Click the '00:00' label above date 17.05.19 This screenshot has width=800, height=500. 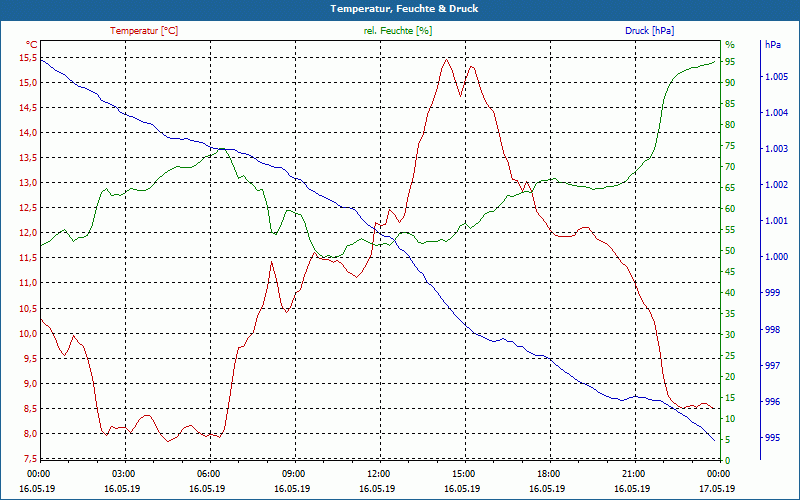click(718, 473)
